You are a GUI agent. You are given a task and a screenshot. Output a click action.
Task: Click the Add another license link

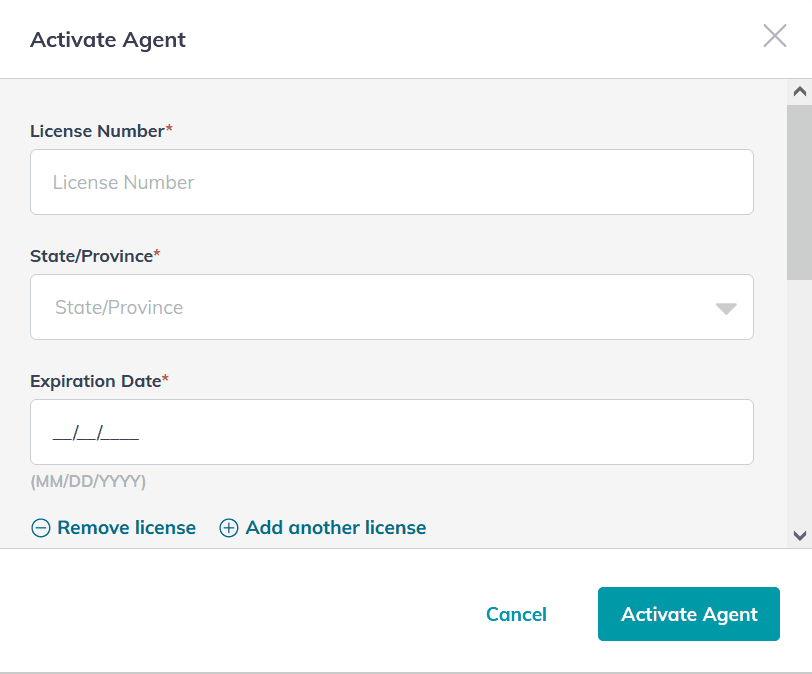[x=337, y=527]
